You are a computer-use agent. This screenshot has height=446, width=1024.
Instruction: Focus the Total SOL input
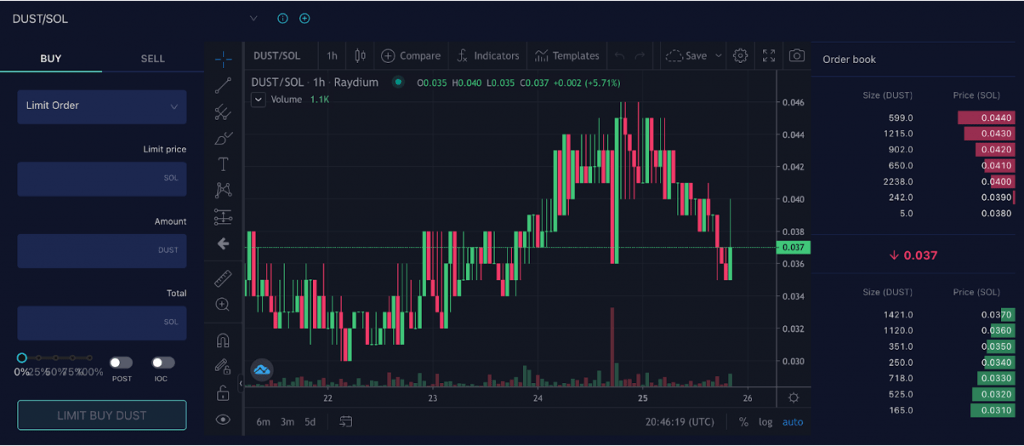102,323
